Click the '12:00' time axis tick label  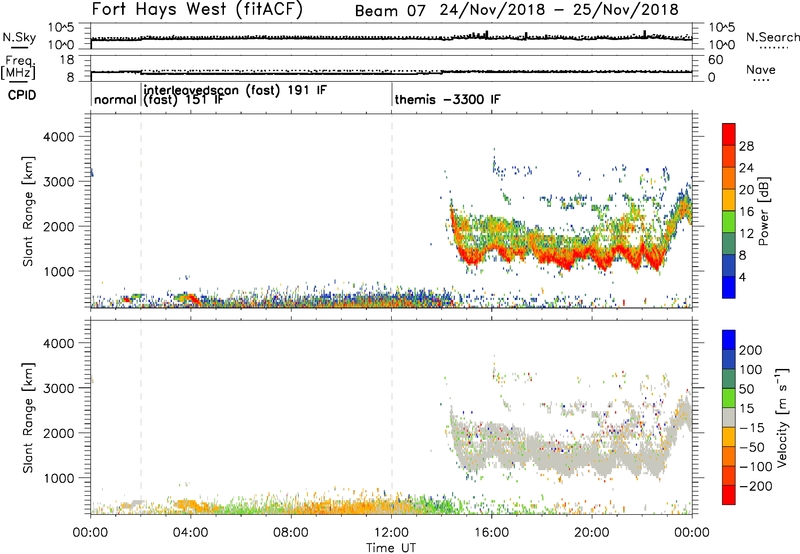[x=391, y=533]
